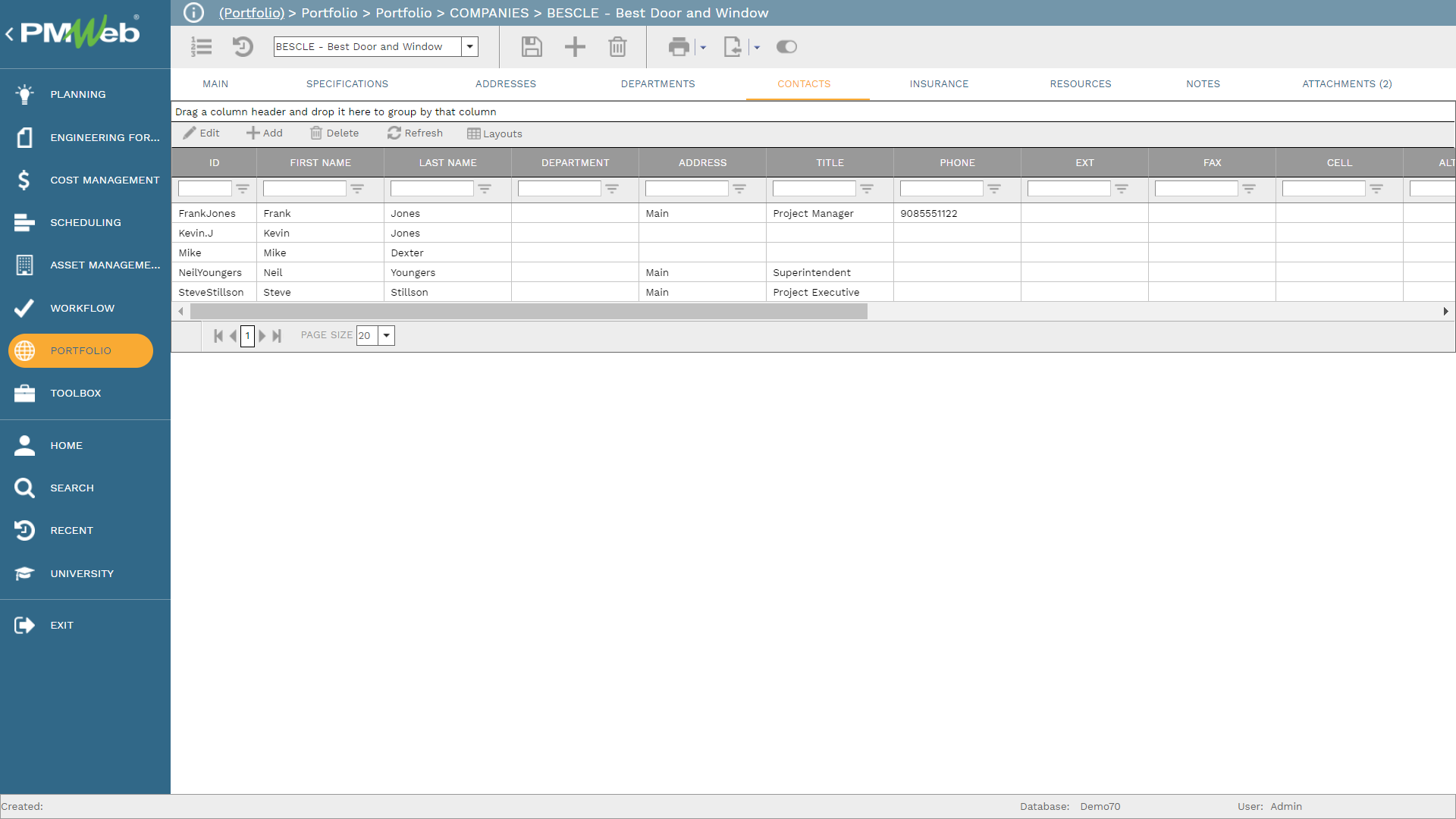1456x819 pixels.
Task: Click the Layouts button
Action: click(494, 134)
